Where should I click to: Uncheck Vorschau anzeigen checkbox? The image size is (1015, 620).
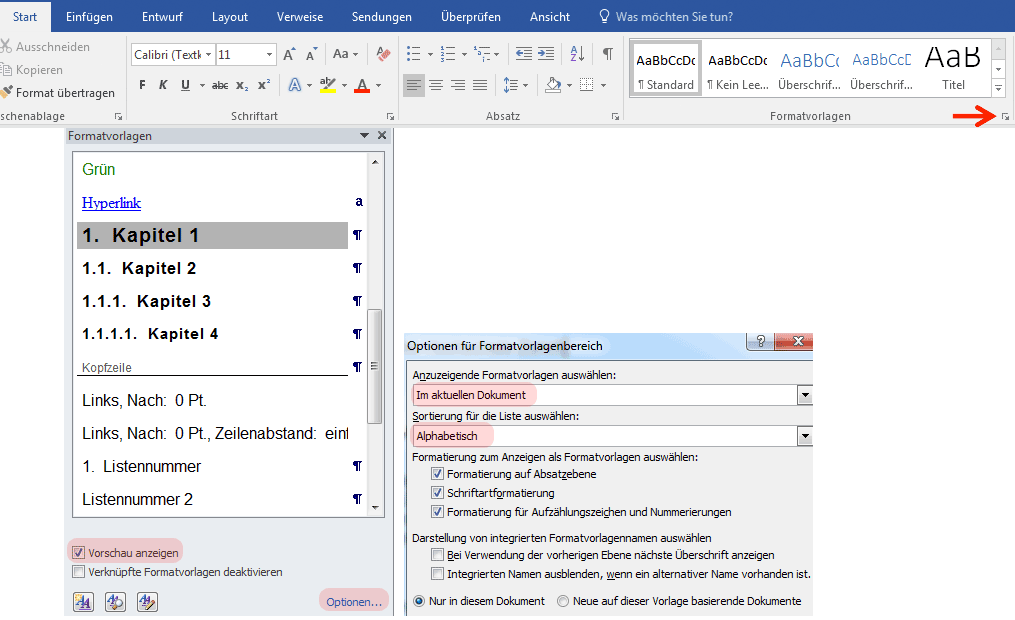(79, 552)
